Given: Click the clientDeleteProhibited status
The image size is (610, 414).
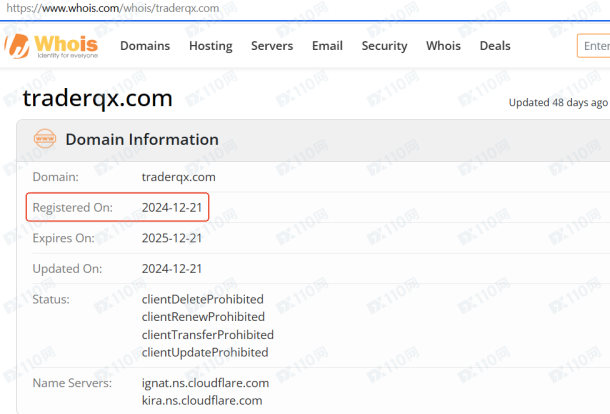Looking at the screenshot, I should point(203,299).
